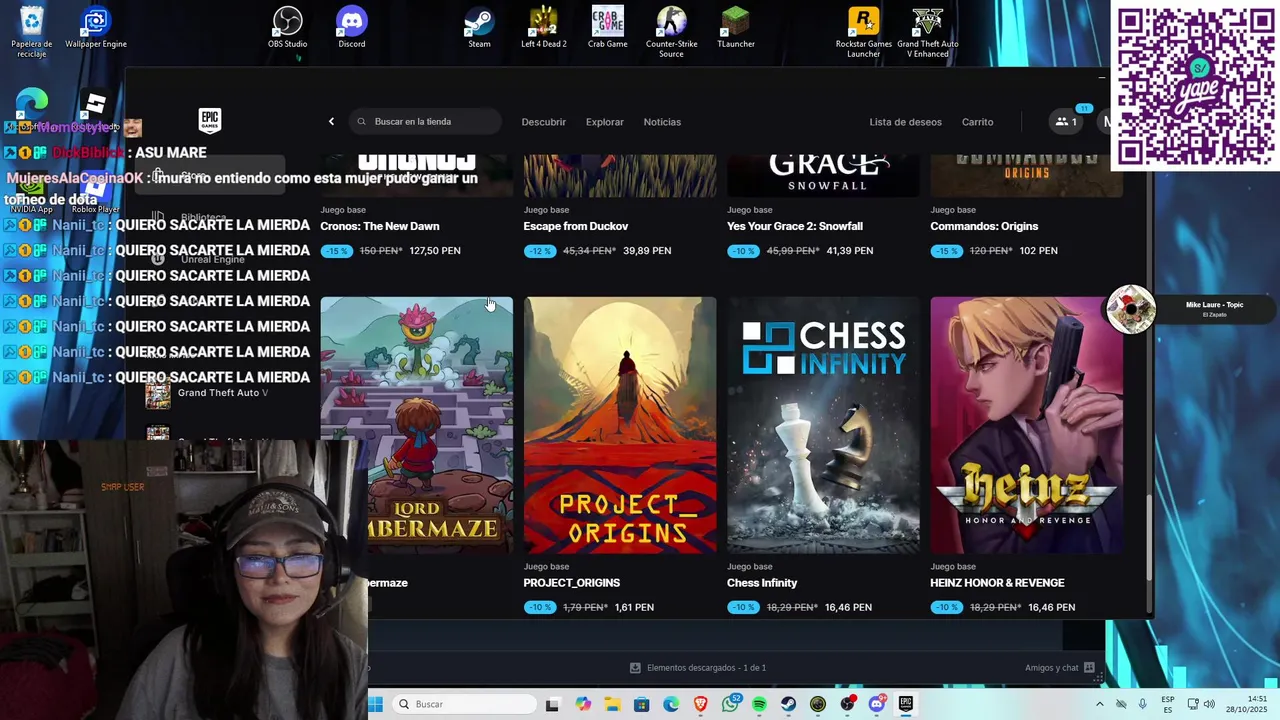Select HEINZ HONOR & REVENGE title
The width and height of the screenshot is (1280, 720).
[x=997, y=583]
